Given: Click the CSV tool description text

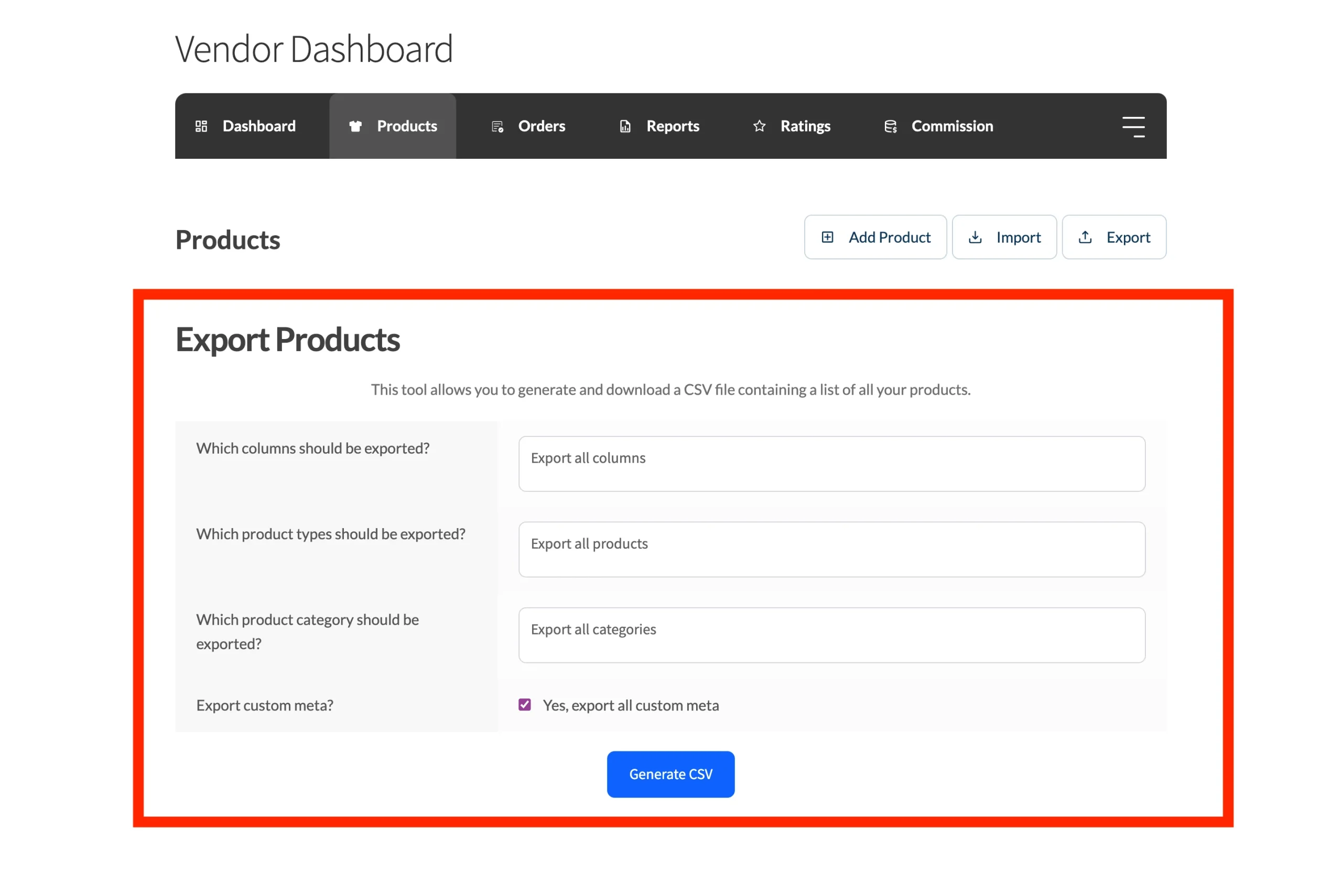Looking at the screenshot, I should [x=670, y=390].
